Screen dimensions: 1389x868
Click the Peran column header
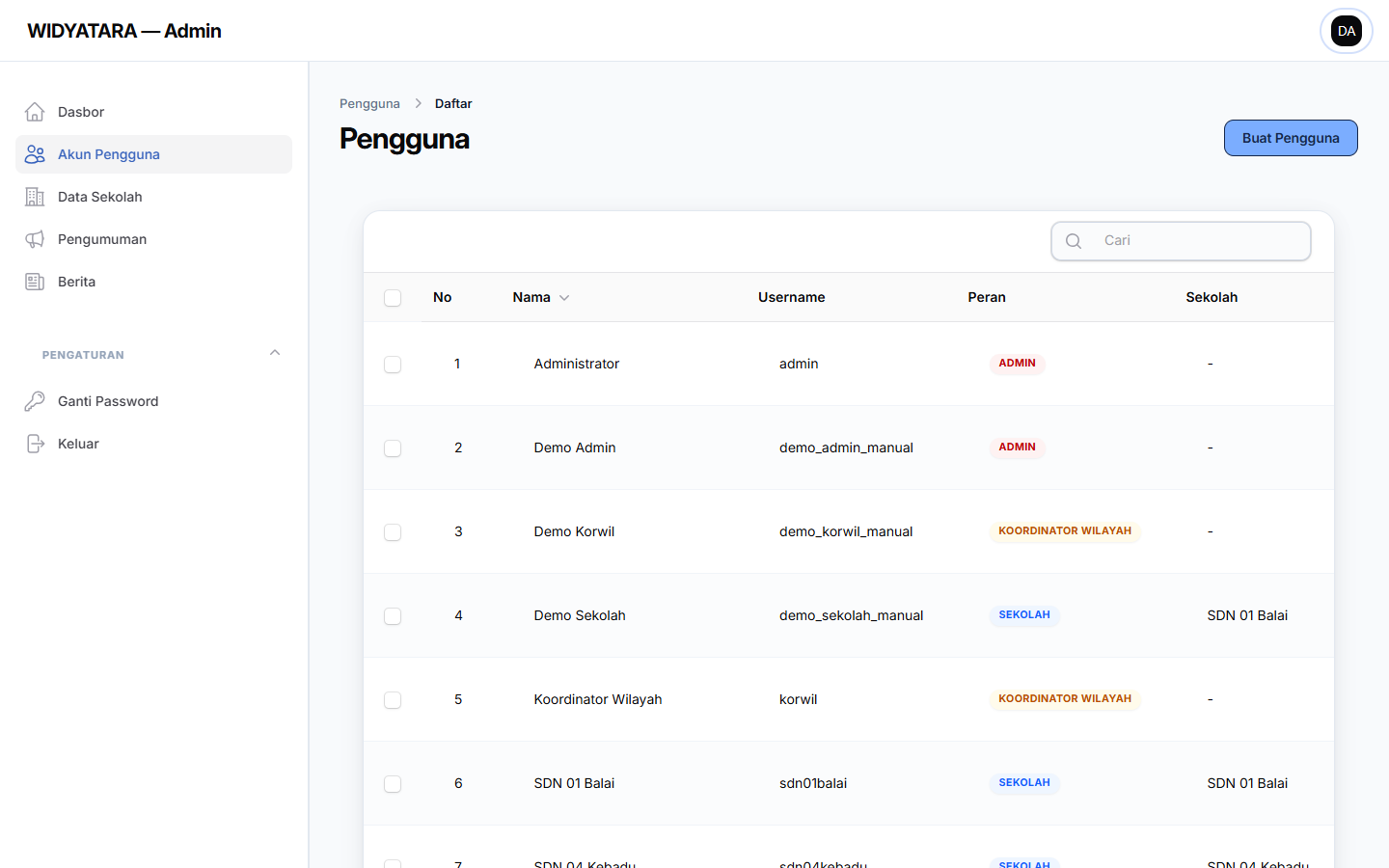coord(987,297)
